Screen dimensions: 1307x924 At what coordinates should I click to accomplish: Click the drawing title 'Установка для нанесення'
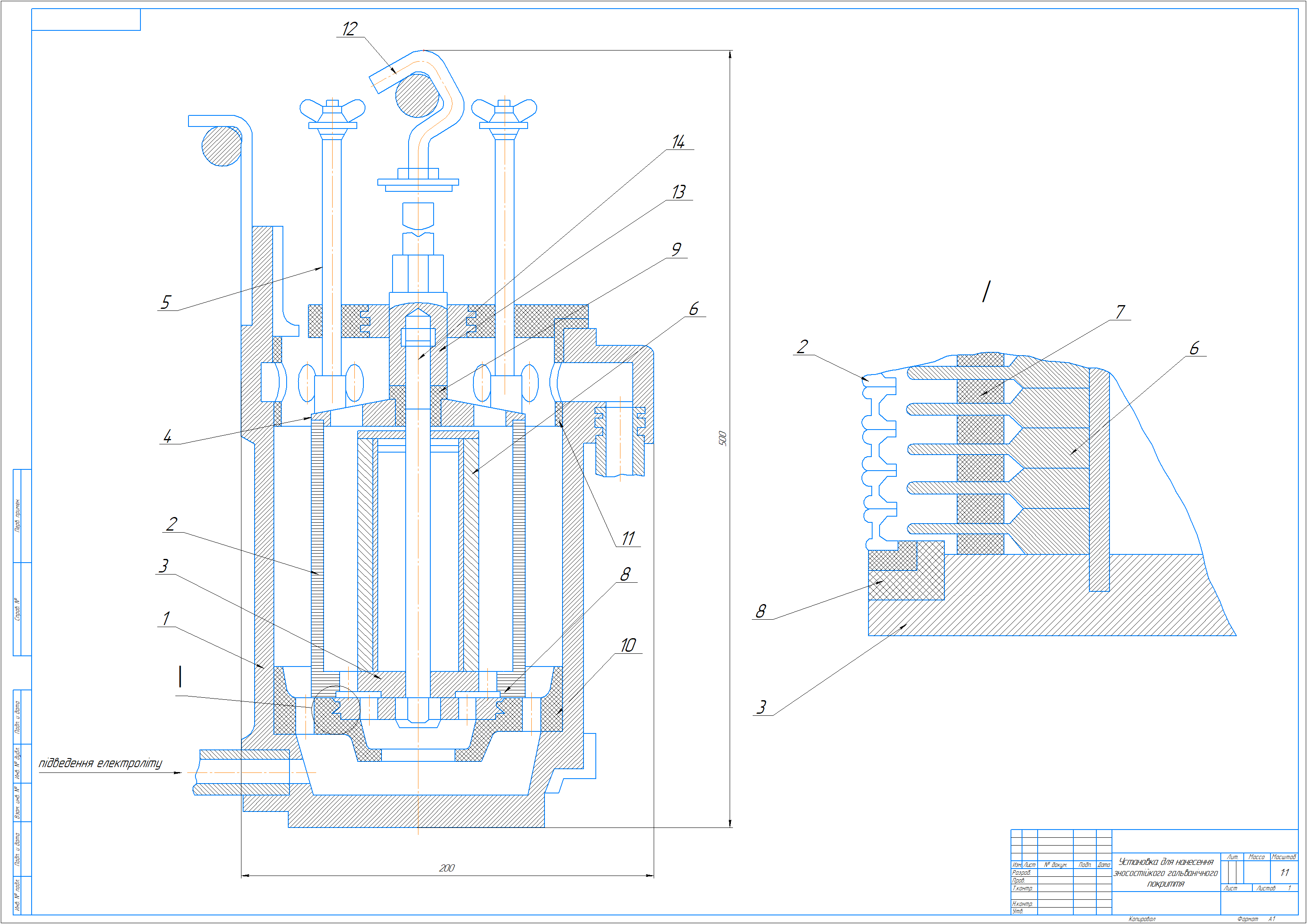[x=1166, y=862]
